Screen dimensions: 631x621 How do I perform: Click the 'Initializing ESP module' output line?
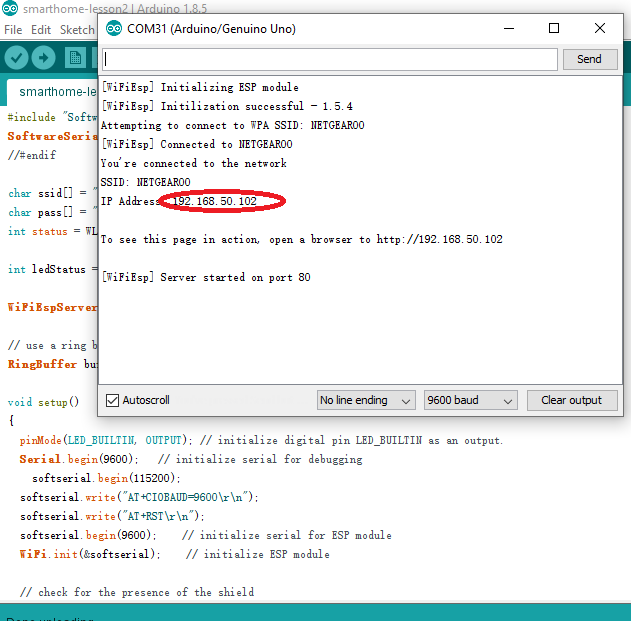[x=200, y=87]
